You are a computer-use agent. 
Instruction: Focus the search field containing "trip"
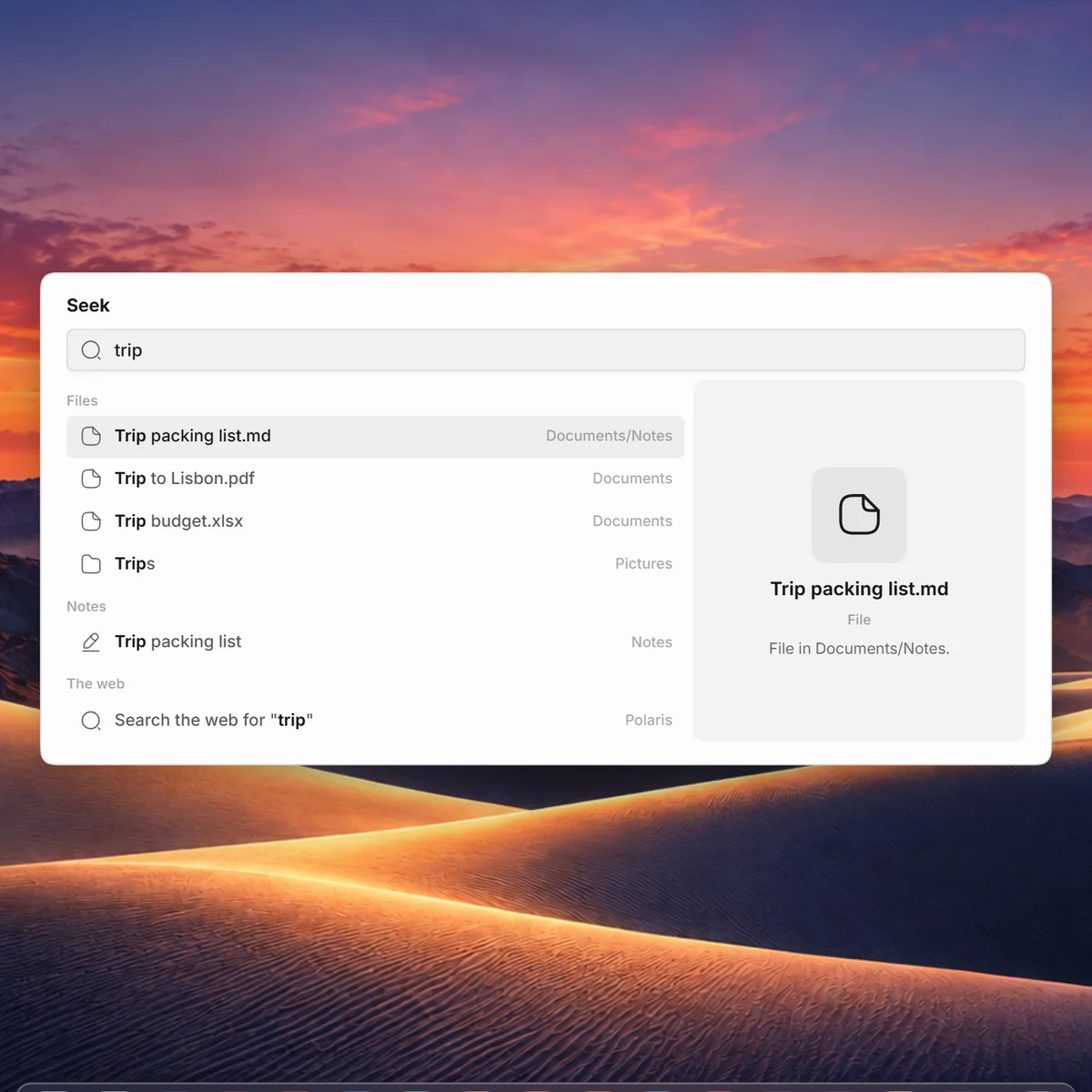click(x=546, y=350)
